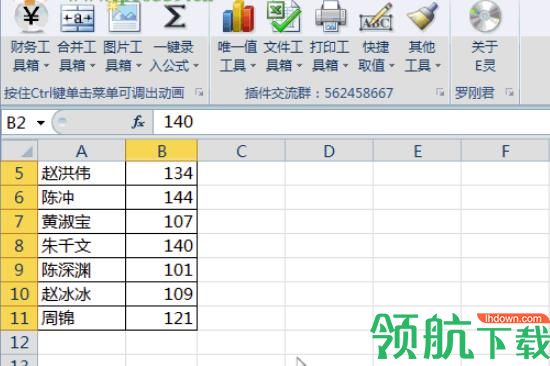Open the 打印工具箱 printer icon
Viewport: 550px width, 366px height.
[330, 16]
